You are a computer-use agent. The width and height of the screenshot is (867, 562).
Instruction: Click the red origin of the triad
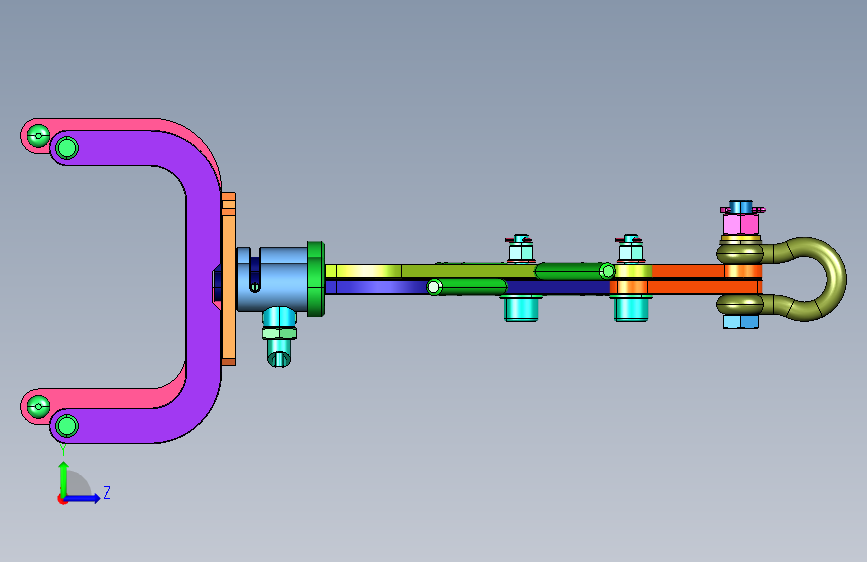pyautogui.click(x=61, y=499)
